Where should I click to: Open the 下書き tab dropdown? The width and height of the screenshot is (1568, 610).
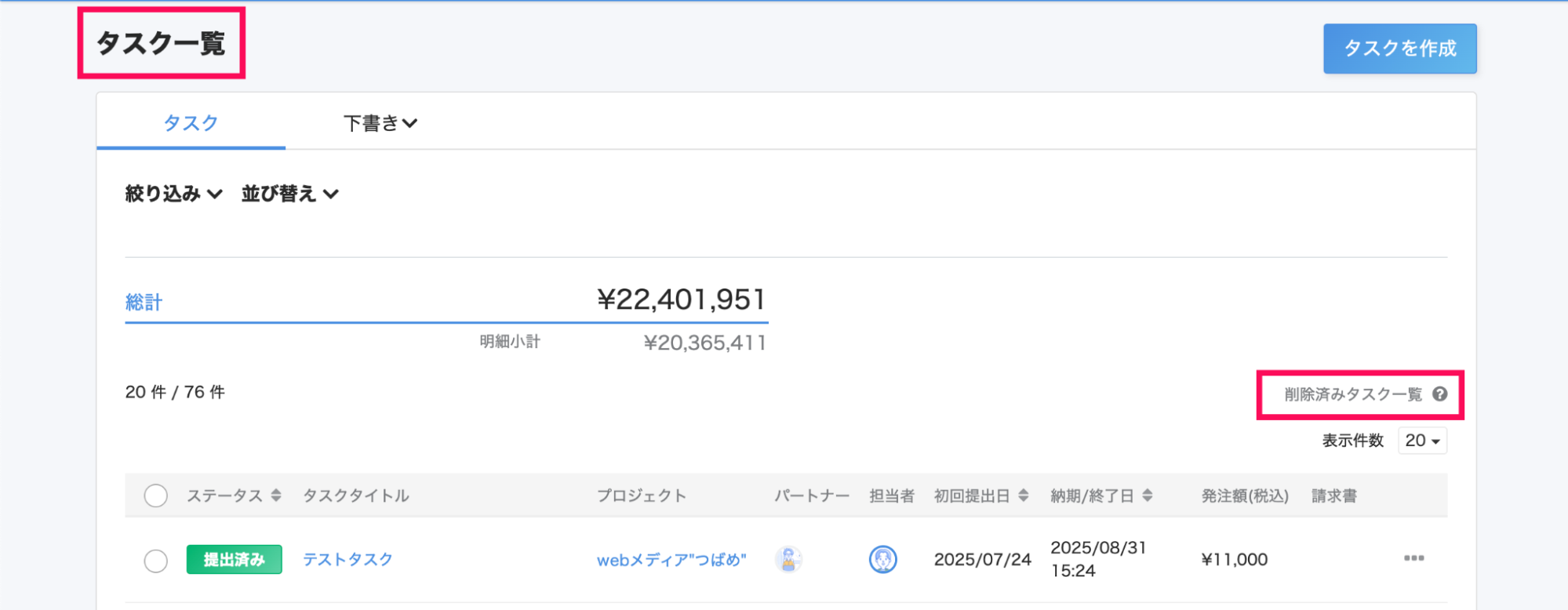pos(380,123)
